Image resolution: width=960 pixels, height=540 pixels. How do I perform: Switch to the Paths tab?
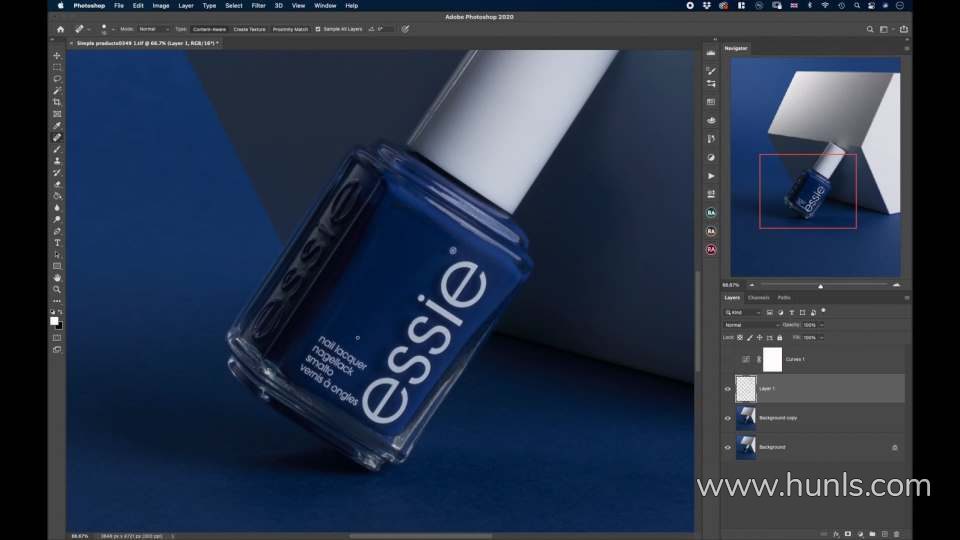[784, 298]
